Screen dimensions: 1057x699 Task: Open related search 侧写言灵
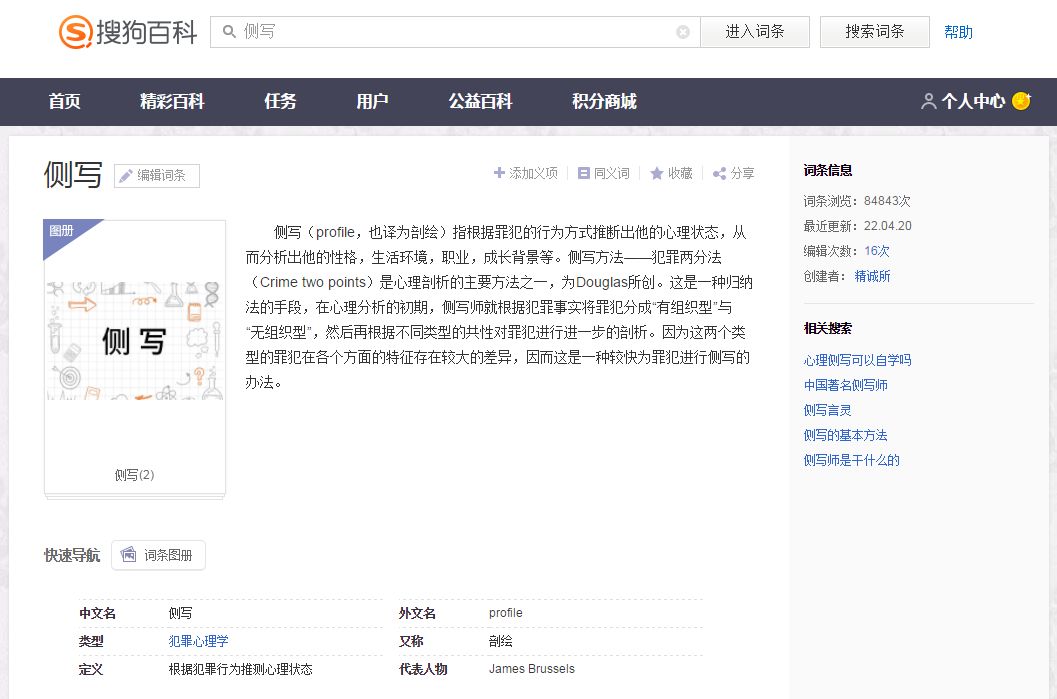827,410
